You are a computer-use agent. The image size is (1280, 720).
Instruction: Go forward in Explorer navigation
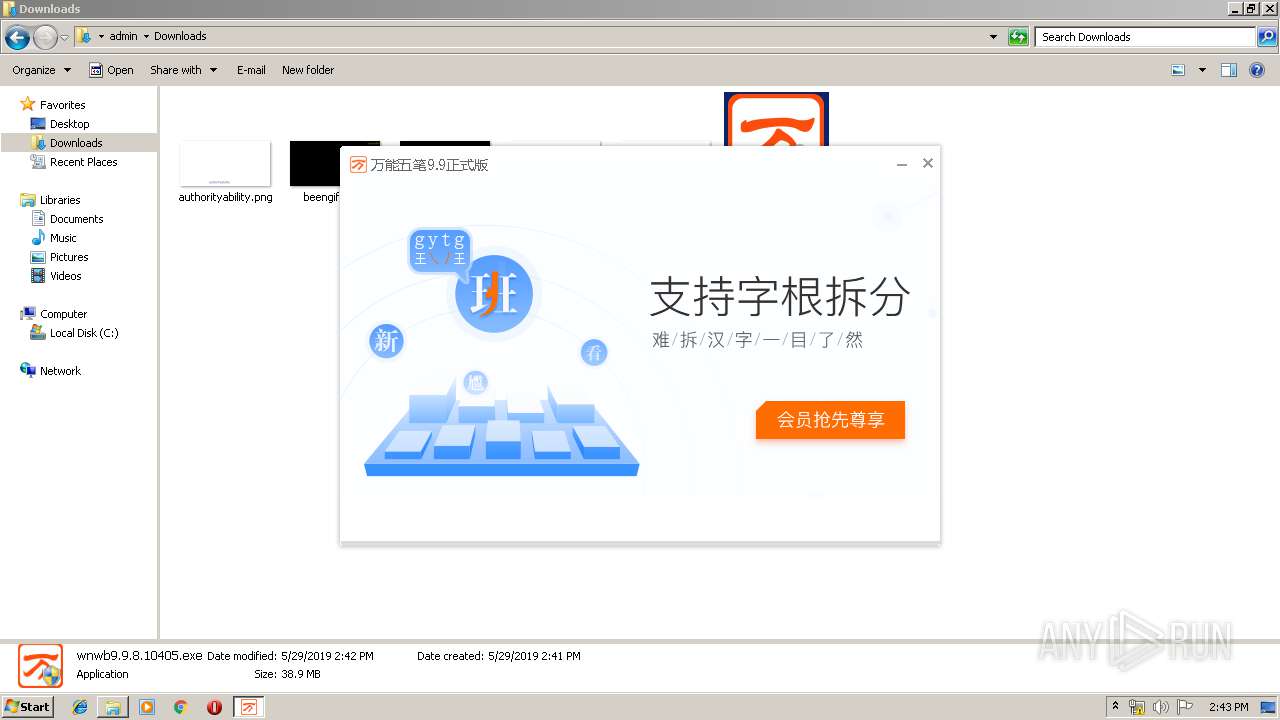click(x=45, y=38)
